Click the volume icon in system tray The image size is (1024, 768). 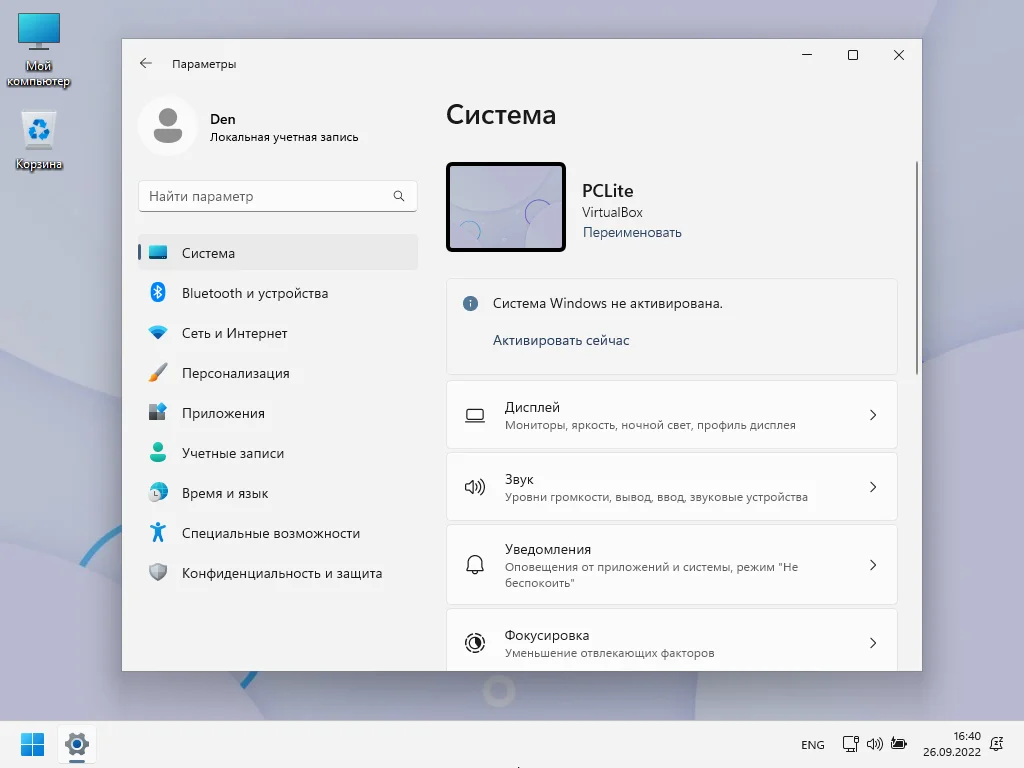click(874, 744)
